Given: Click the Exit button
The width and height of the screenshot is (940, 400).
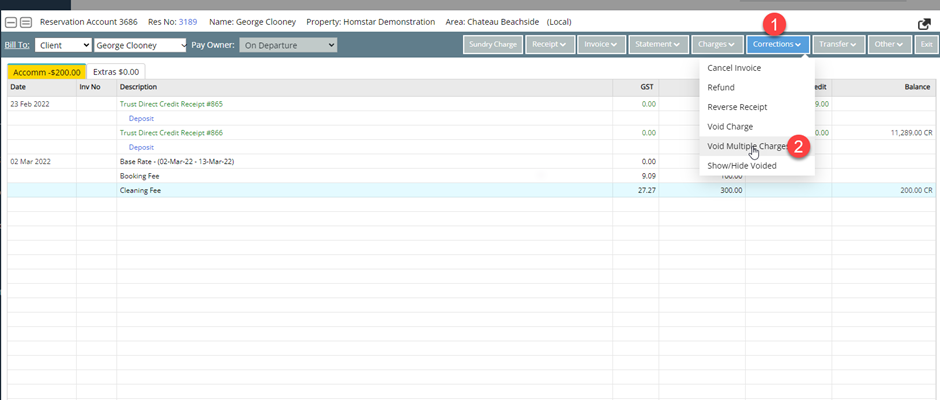Looking at the screenshot, I should pos(927,44).
